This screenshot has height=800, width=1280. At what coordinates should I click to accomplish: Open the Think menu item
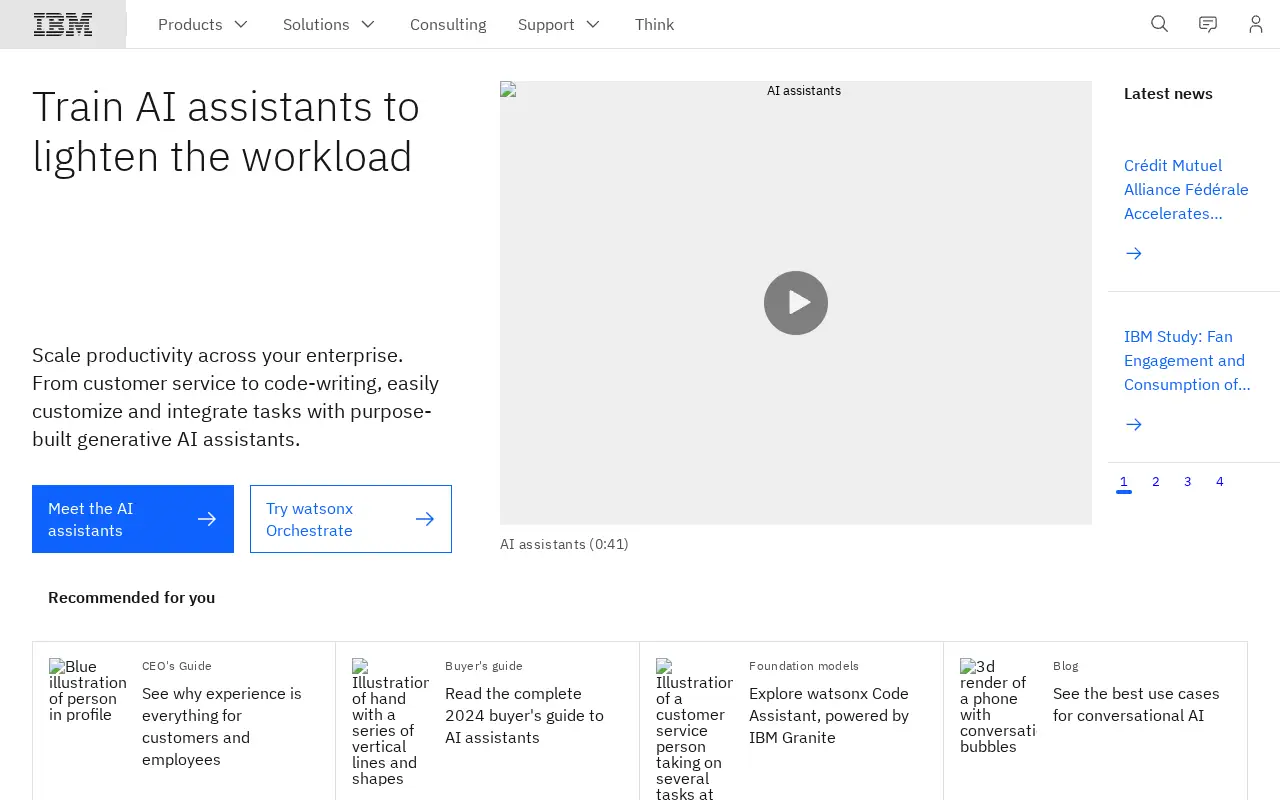(655, 24)
